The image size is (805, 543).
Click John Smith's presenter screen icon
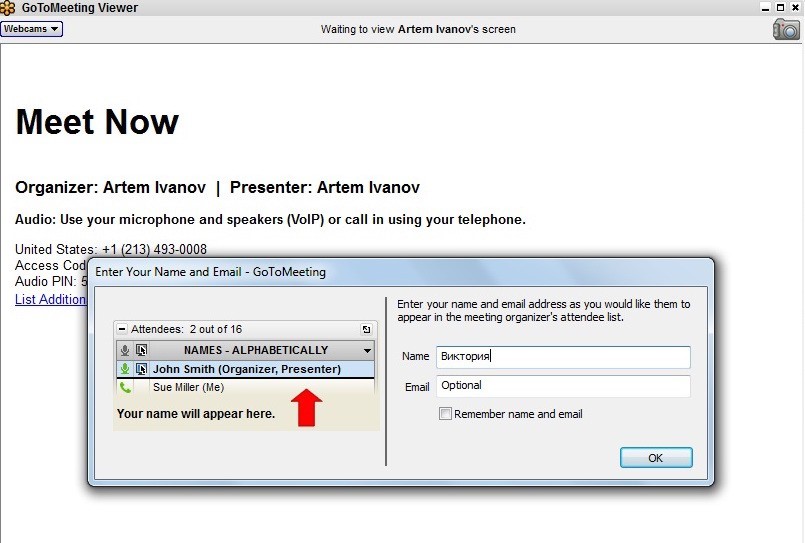click(142, 369)
